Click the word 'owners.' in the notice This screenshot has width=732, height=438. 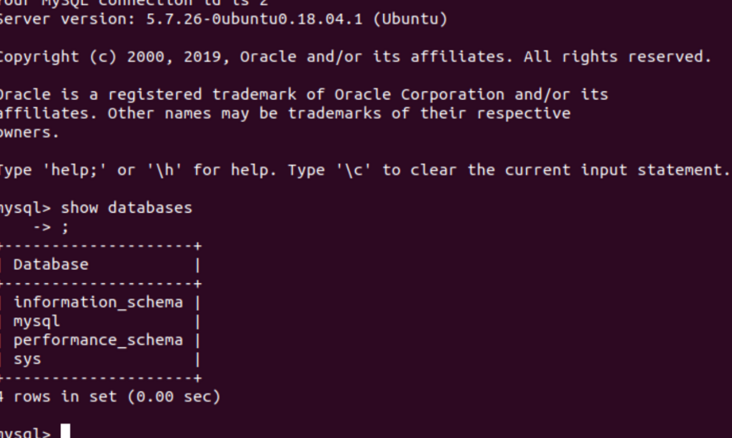[x=29, y=132]
